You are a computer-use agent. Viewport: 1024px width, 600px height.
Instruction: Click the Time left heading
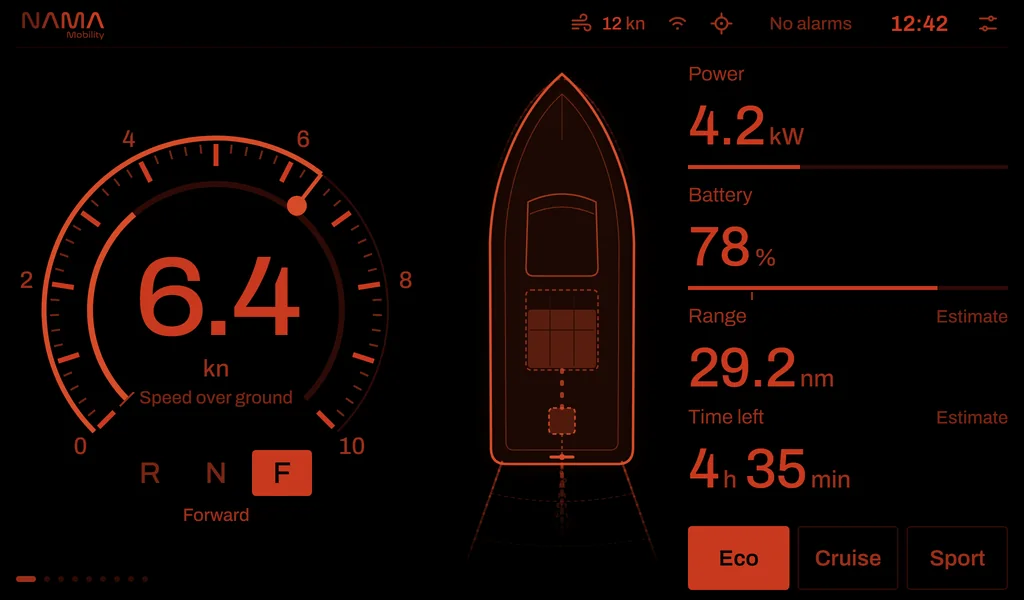(x=726, y=417)
